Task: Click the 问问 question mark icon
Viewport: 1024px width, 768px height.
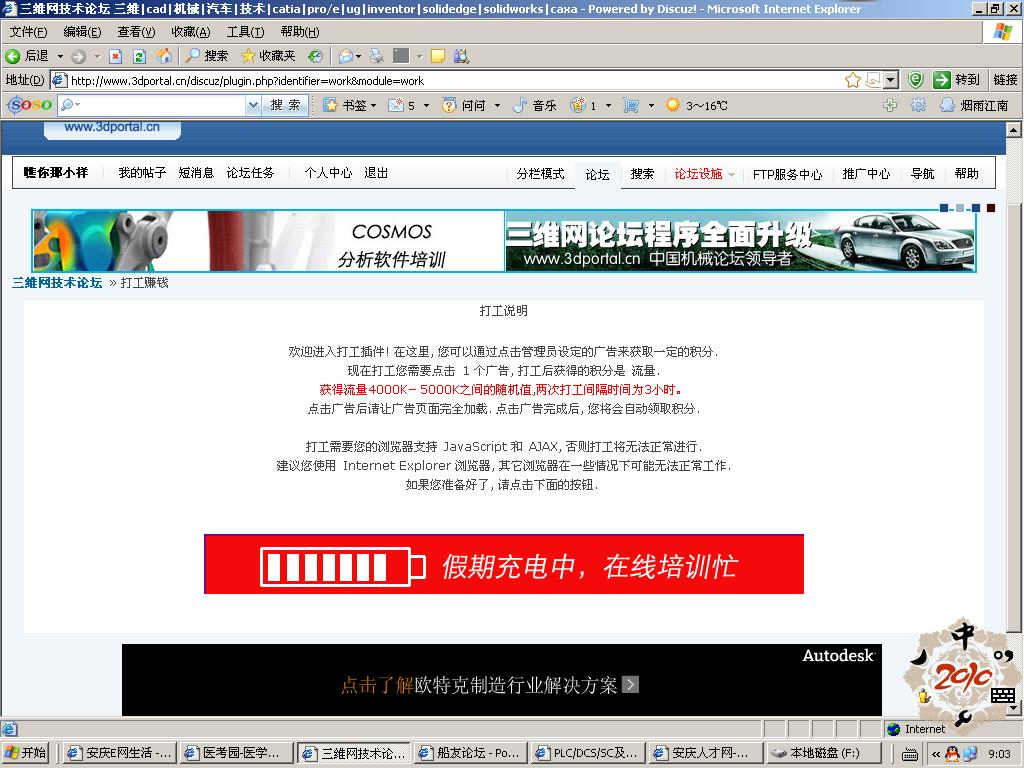Action: click(x=449, y=105)
